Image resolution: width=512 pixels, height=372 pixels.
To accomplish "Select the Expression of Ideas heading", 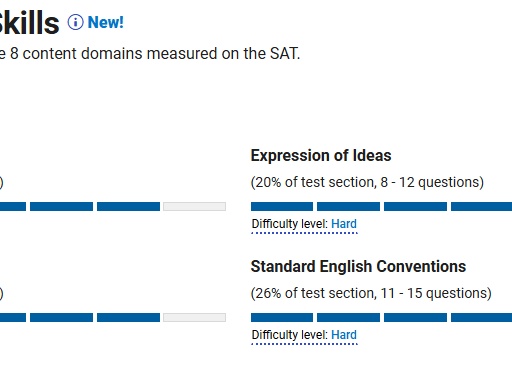I will pyautogui.click(x=321, y=156).
